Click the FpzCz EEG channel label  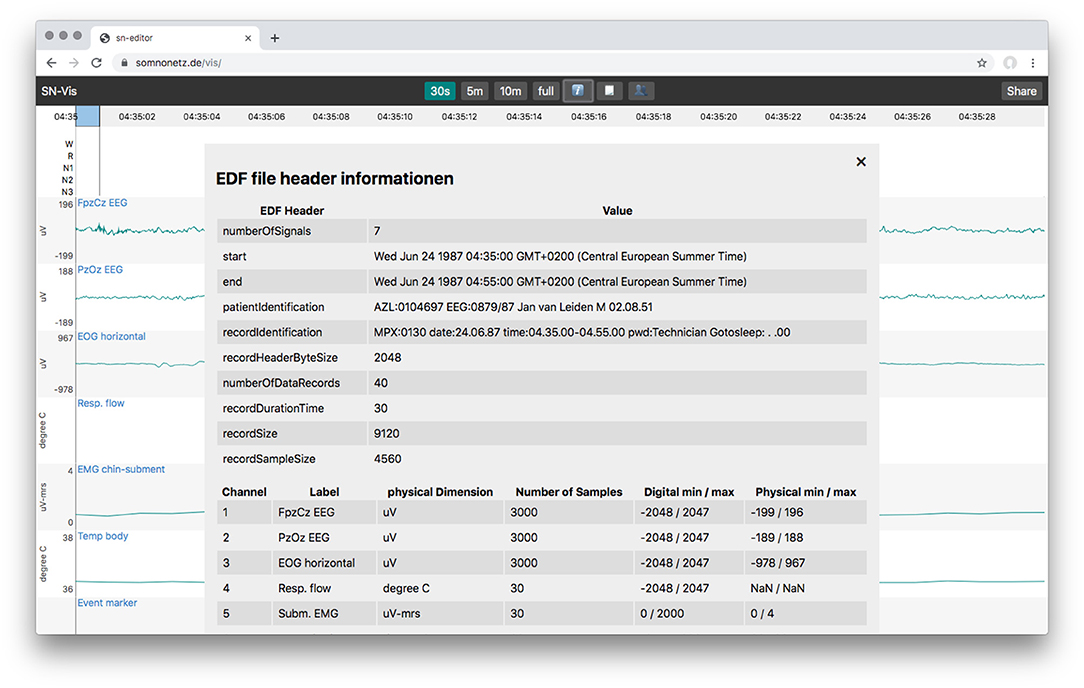tap(102, 203)
